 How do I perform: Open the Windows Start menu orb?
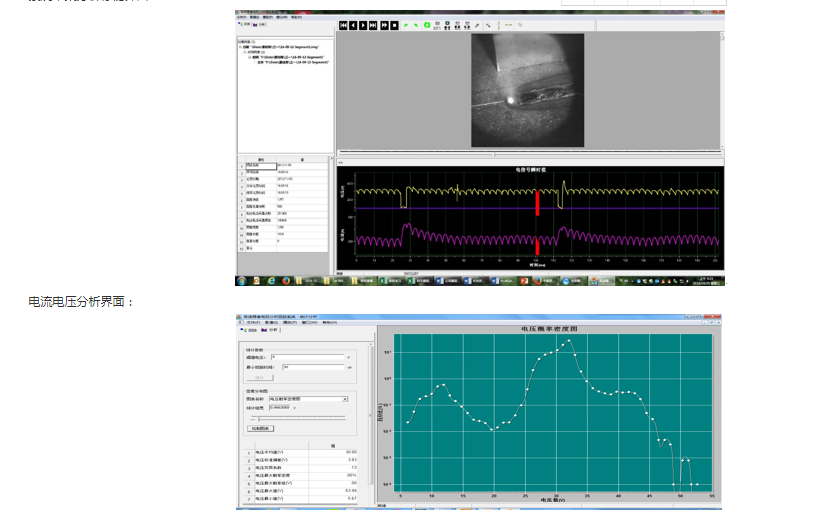click(242, 281)
